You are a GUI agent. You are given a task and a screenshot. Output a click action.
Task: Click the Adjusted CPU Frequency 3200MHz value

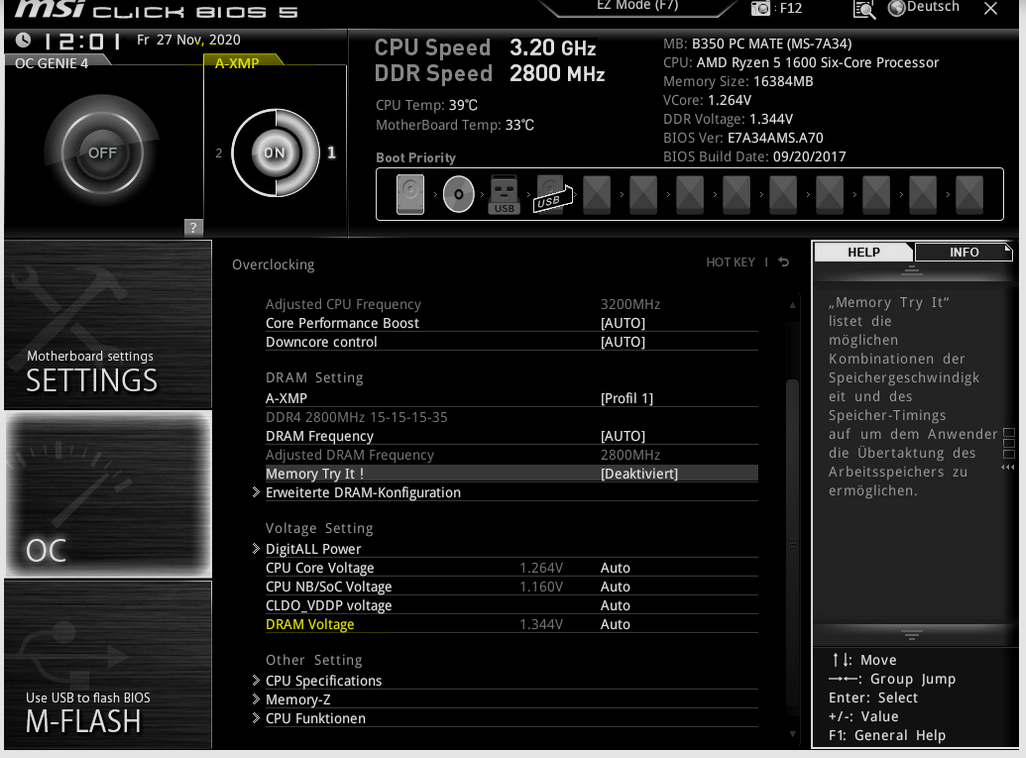click(x=630, y=304)
